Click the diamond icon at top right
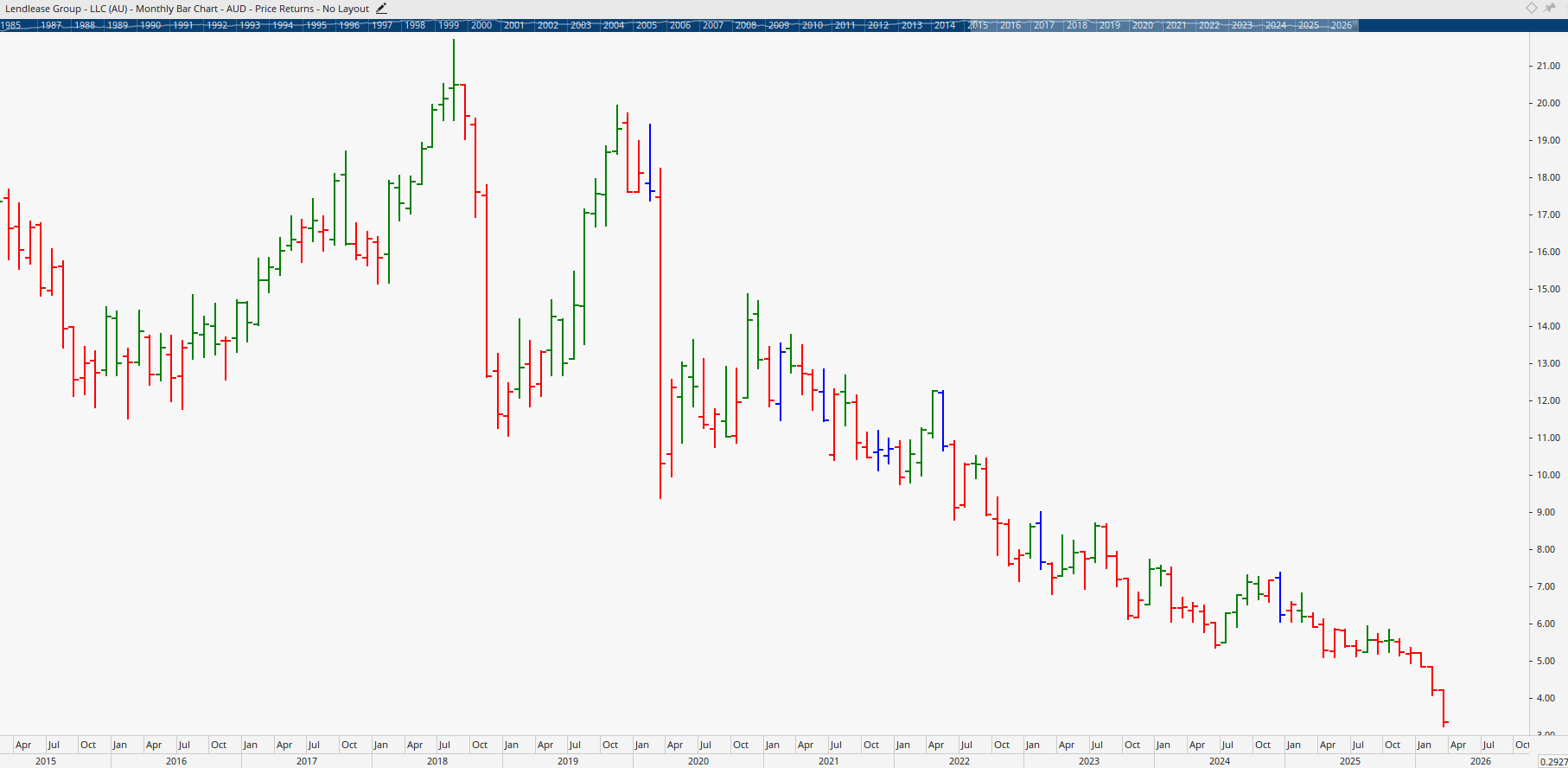Screen dimensions: 1568x768 [x=1532, y=8]
